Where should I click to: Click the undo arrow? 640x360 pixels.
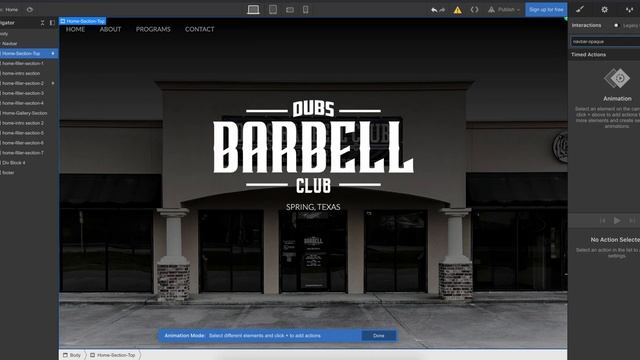pyautogui.click(x=434, y=10)
